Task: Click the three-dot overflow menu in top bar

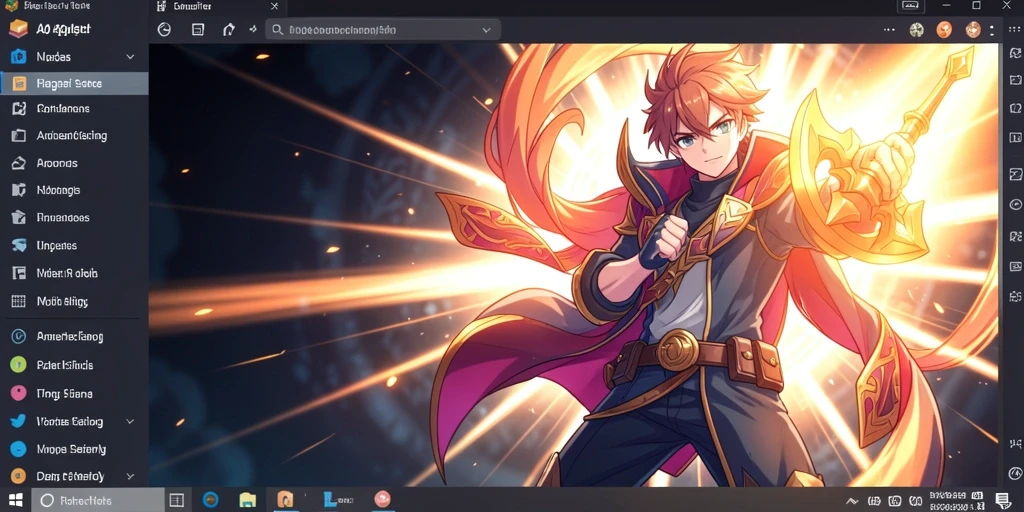Action: pyautogui.click(x=889, y=29)
